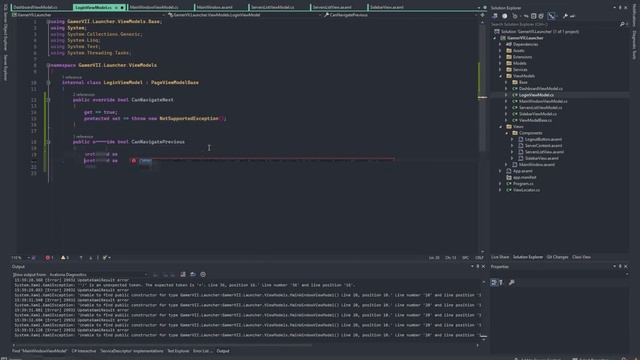
Task: Expand the Services folder
Action: point(500,70)
